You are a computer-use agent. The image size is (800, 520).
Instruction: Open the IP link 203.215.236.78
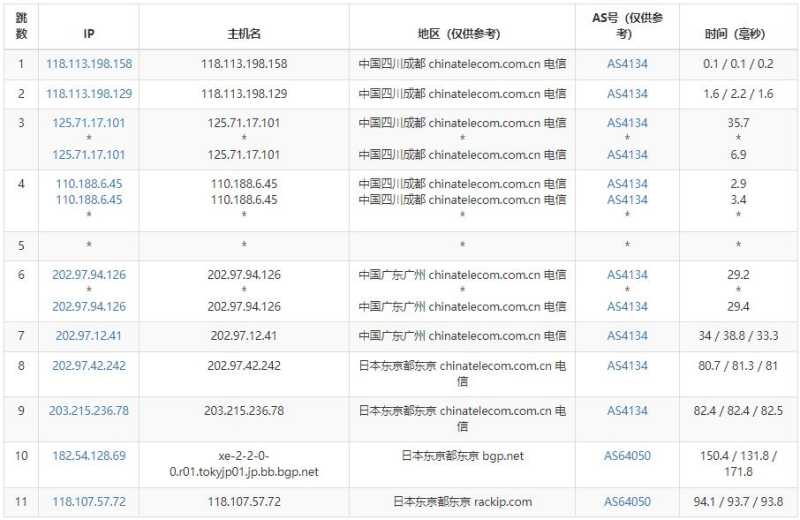click(x=89, y=411)
